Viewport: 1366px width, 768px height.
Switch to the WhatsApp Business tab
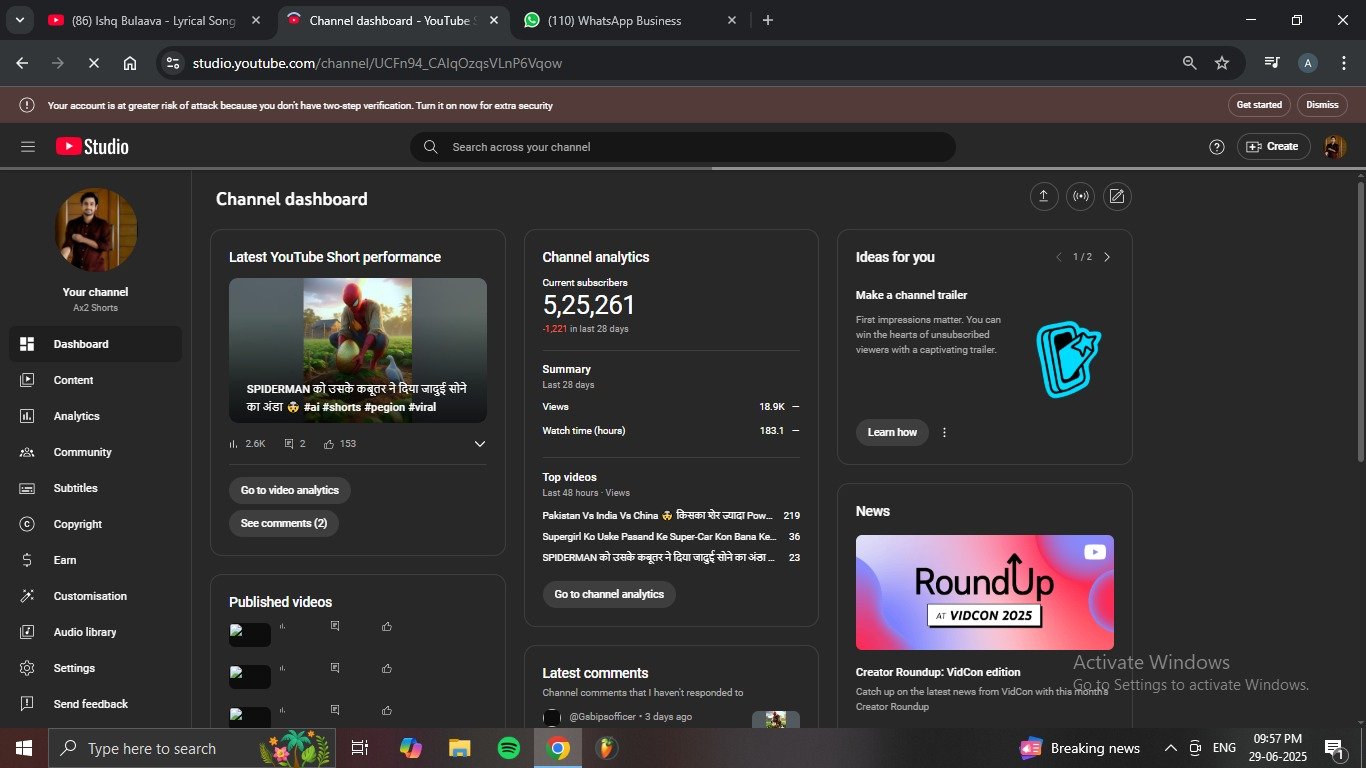(632, 20)
